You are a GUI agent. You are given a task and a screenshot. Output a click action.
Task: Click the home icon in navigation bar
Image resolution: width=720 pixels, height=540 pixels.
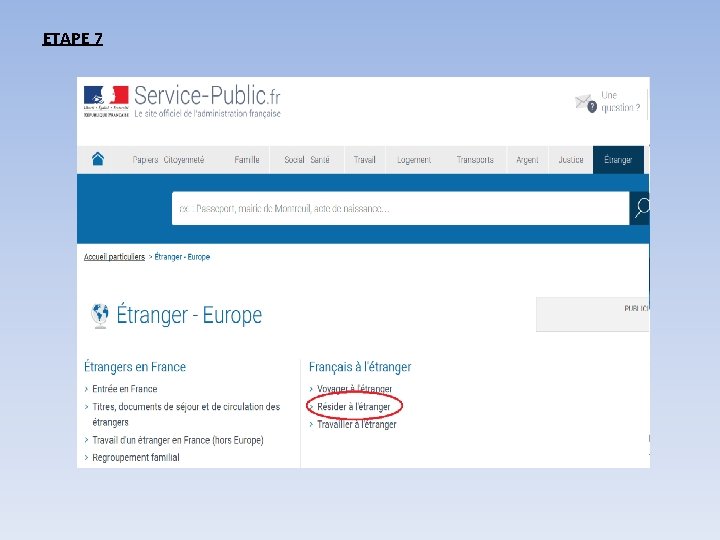tap(98, 159)
